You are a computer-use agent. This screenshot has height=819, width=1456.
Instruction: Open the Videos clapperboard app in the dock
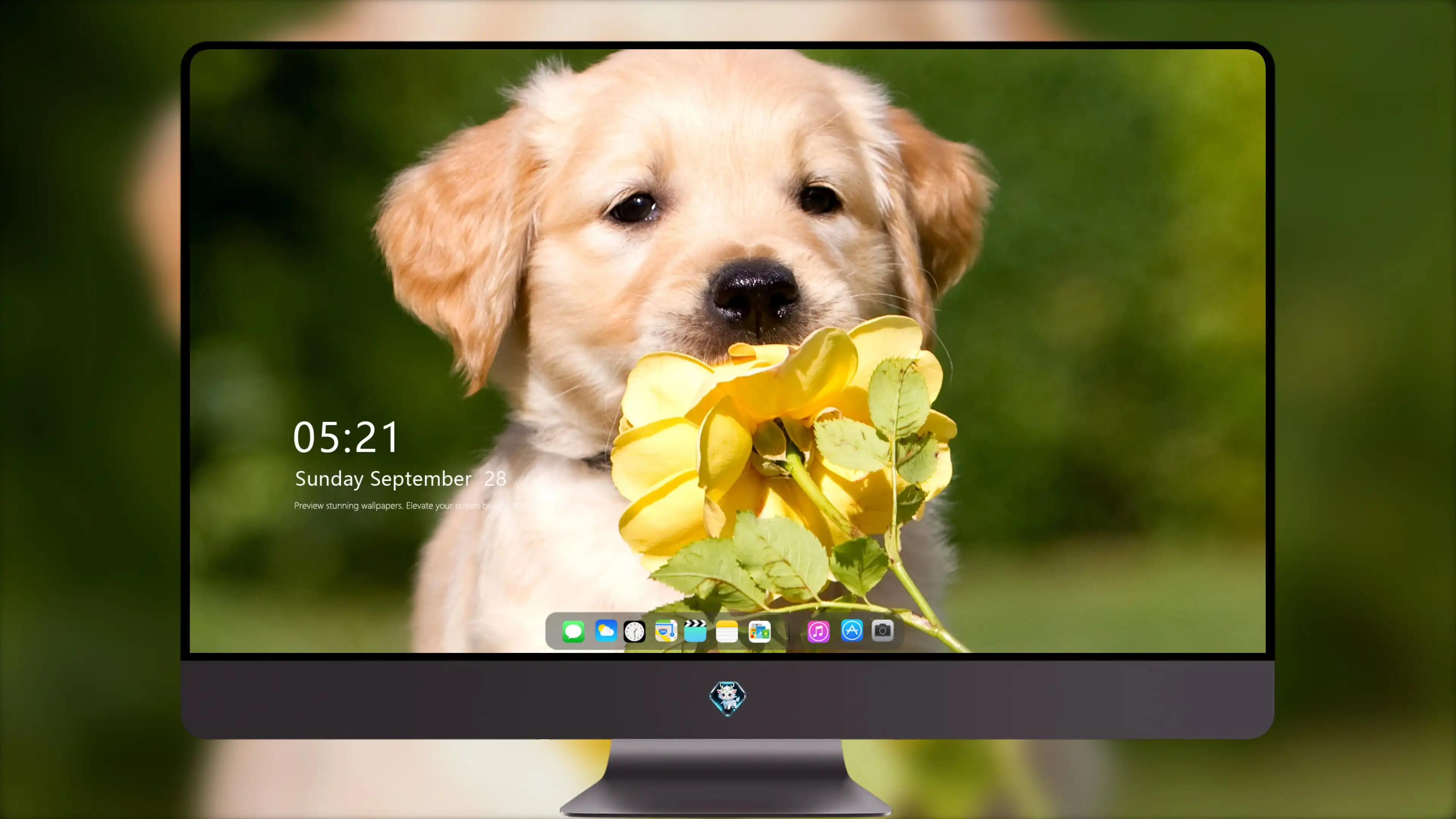pyautogui.click(x=695, y=631)
